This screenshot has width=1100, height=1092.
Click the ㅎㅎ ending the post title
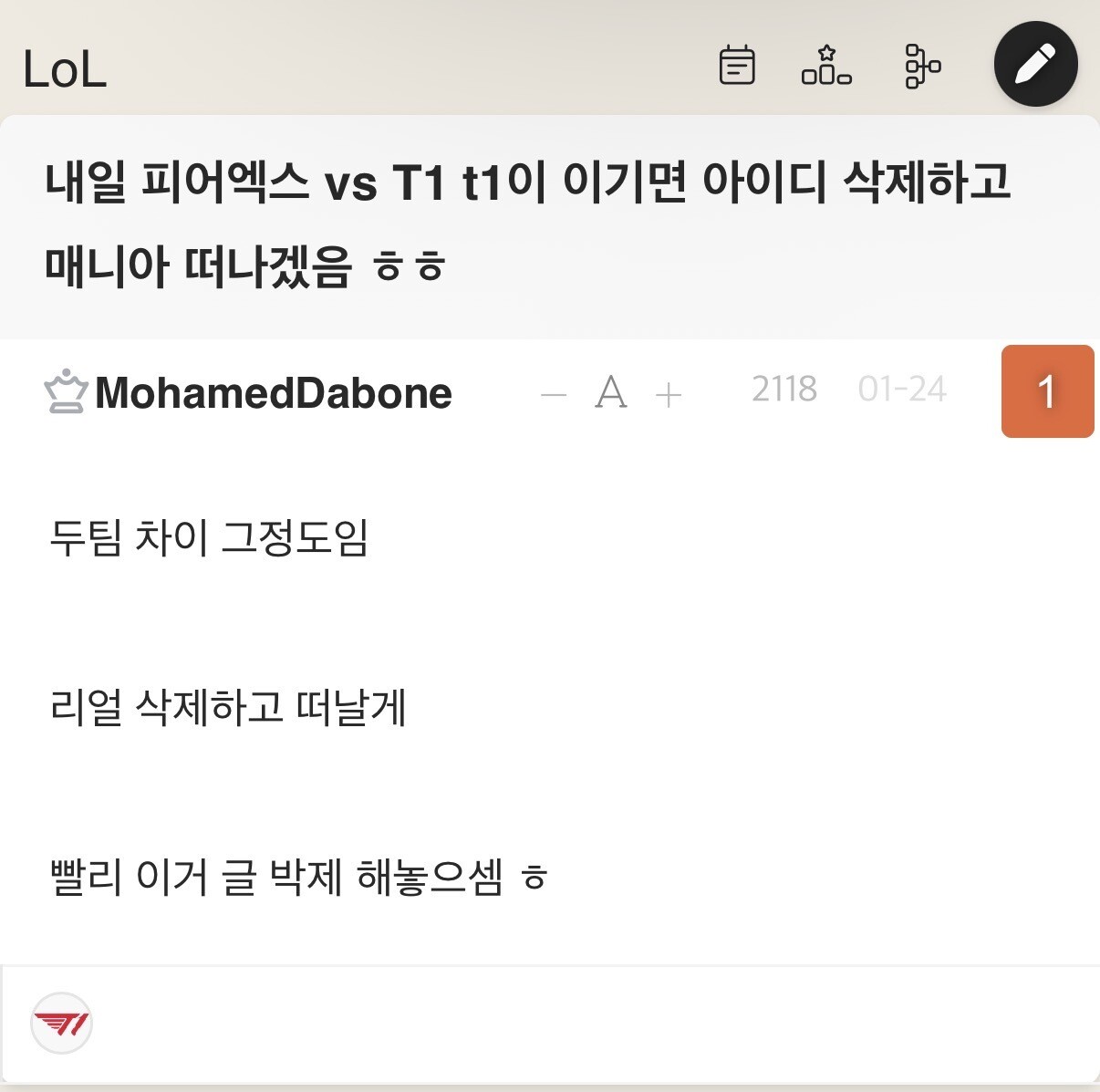click(x=409, y=267)
